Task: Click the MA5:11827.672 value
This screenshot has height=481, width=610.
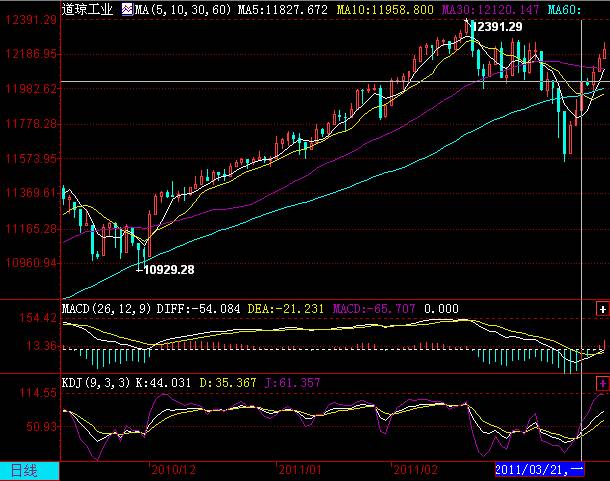Action: pos(283,9)
